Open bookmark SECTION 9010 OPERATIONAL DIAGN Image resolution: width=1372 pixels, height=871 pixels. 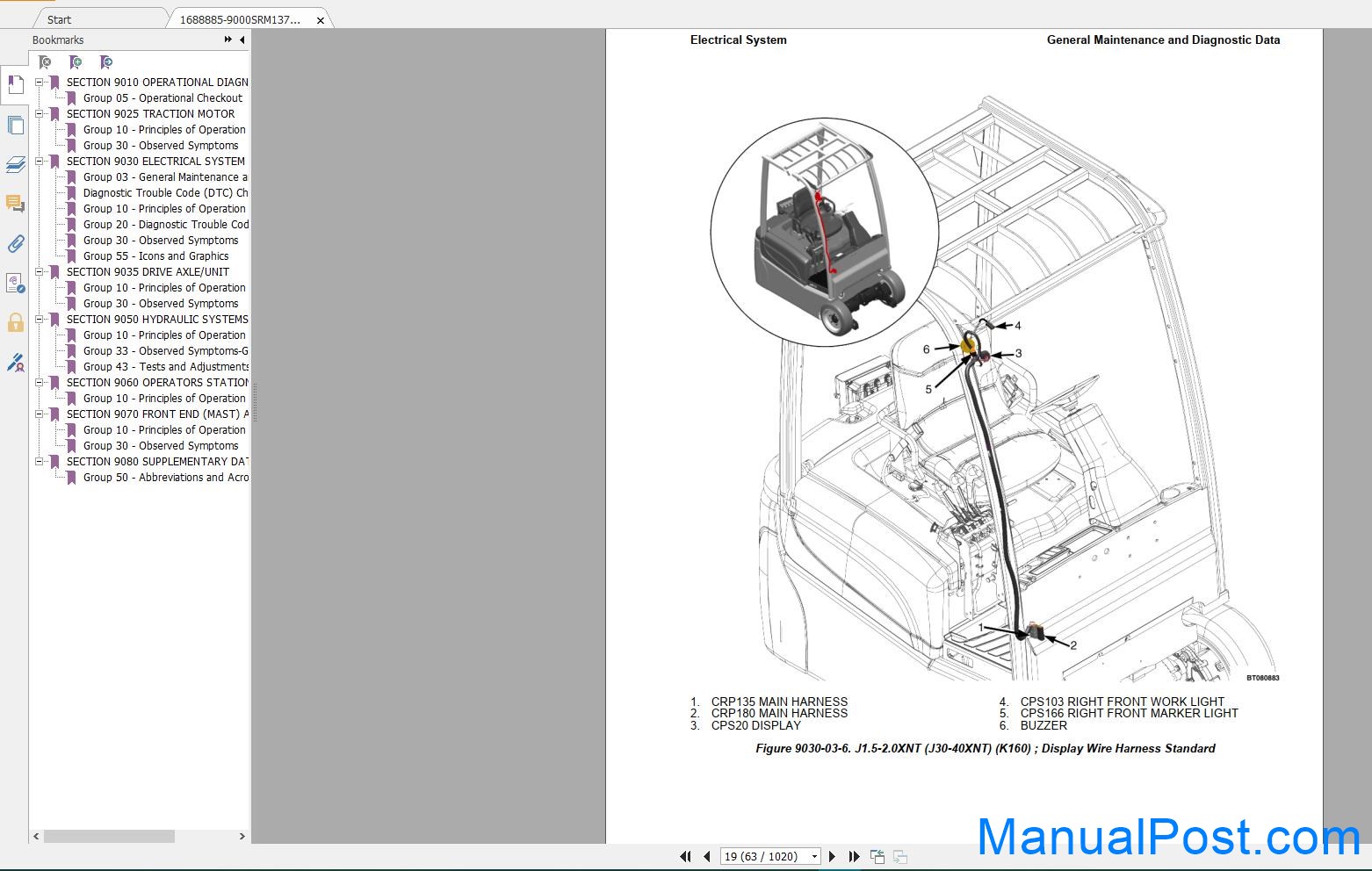[157, 83]
